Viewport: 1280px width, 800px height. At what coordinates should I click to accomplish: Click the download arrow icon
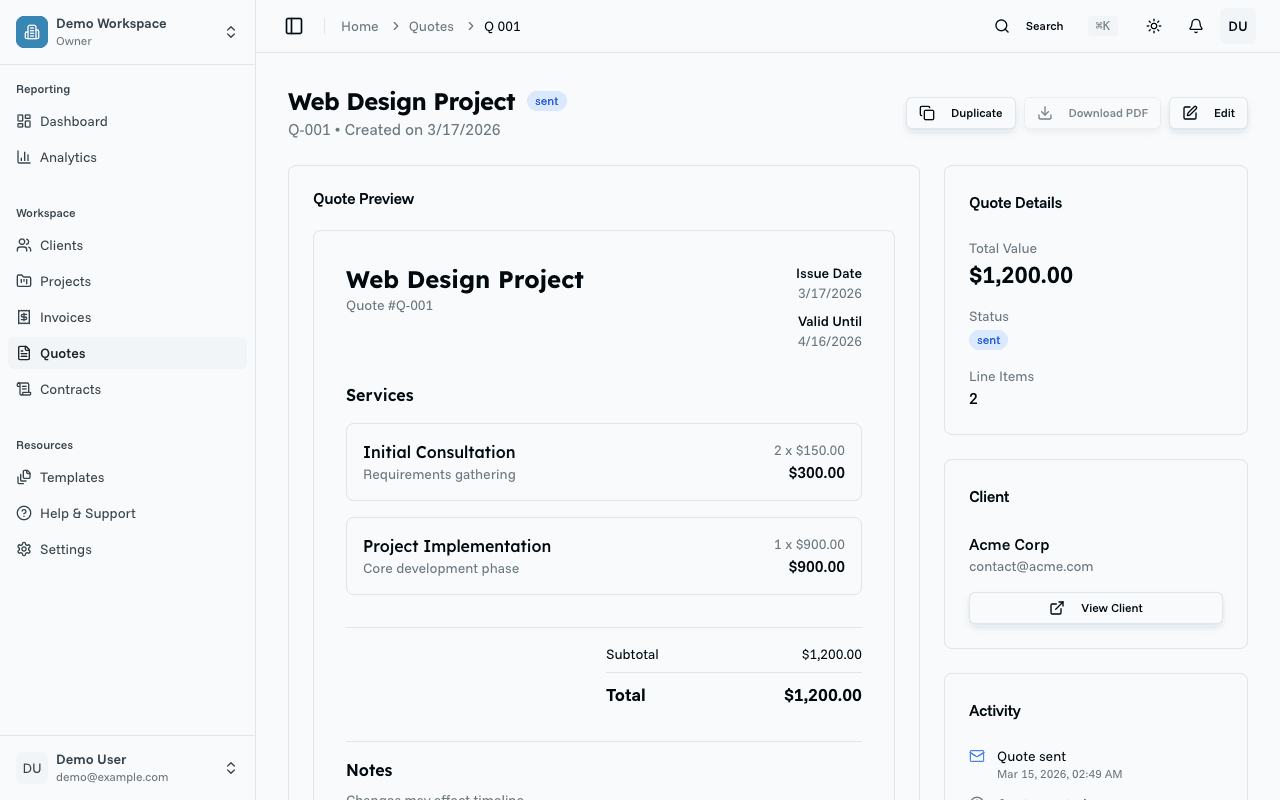[x=1045, y=113]
